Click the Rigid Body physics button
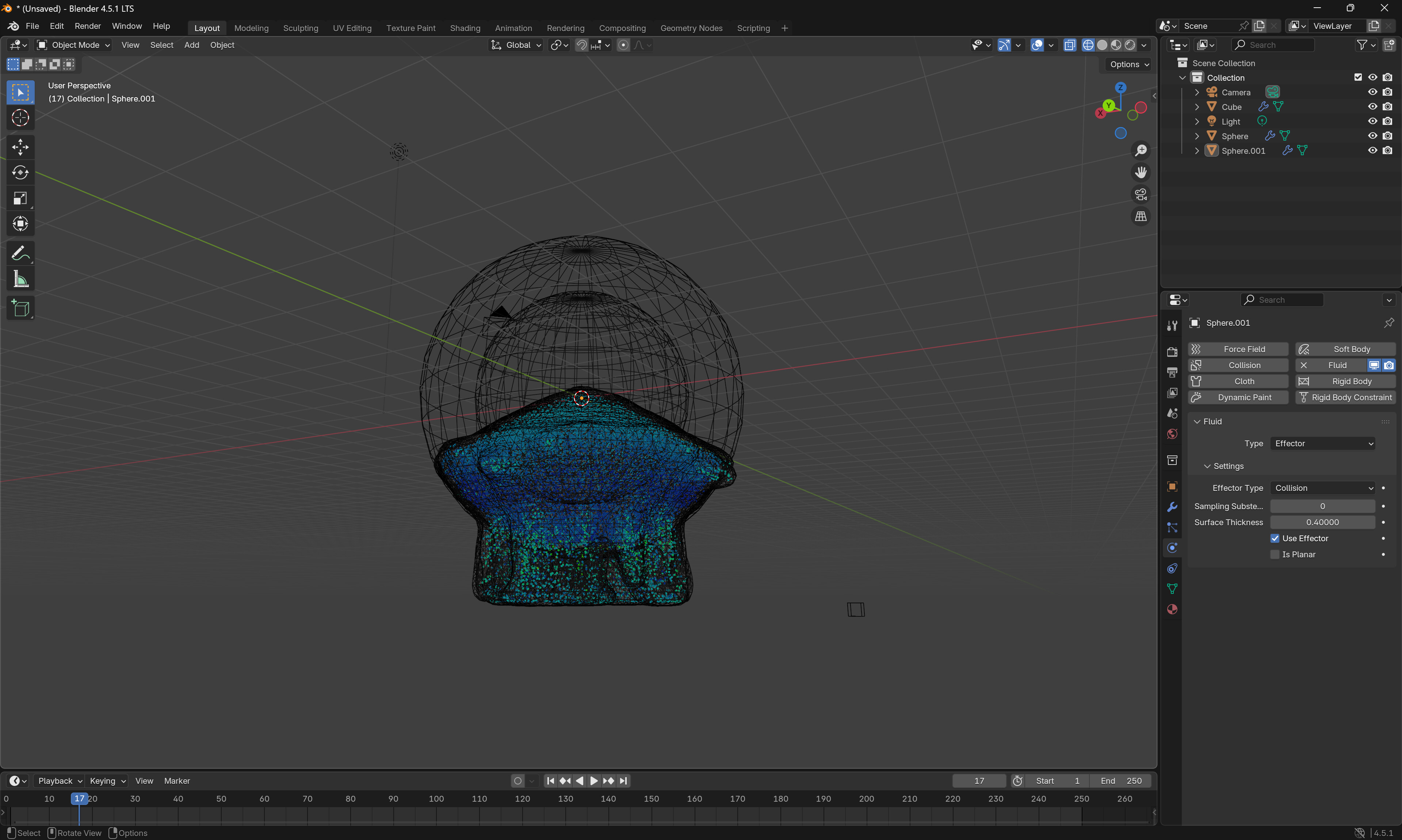The height and width of the screenshot is (840, 1402). pyautogui.click(x=1345, y=382)
